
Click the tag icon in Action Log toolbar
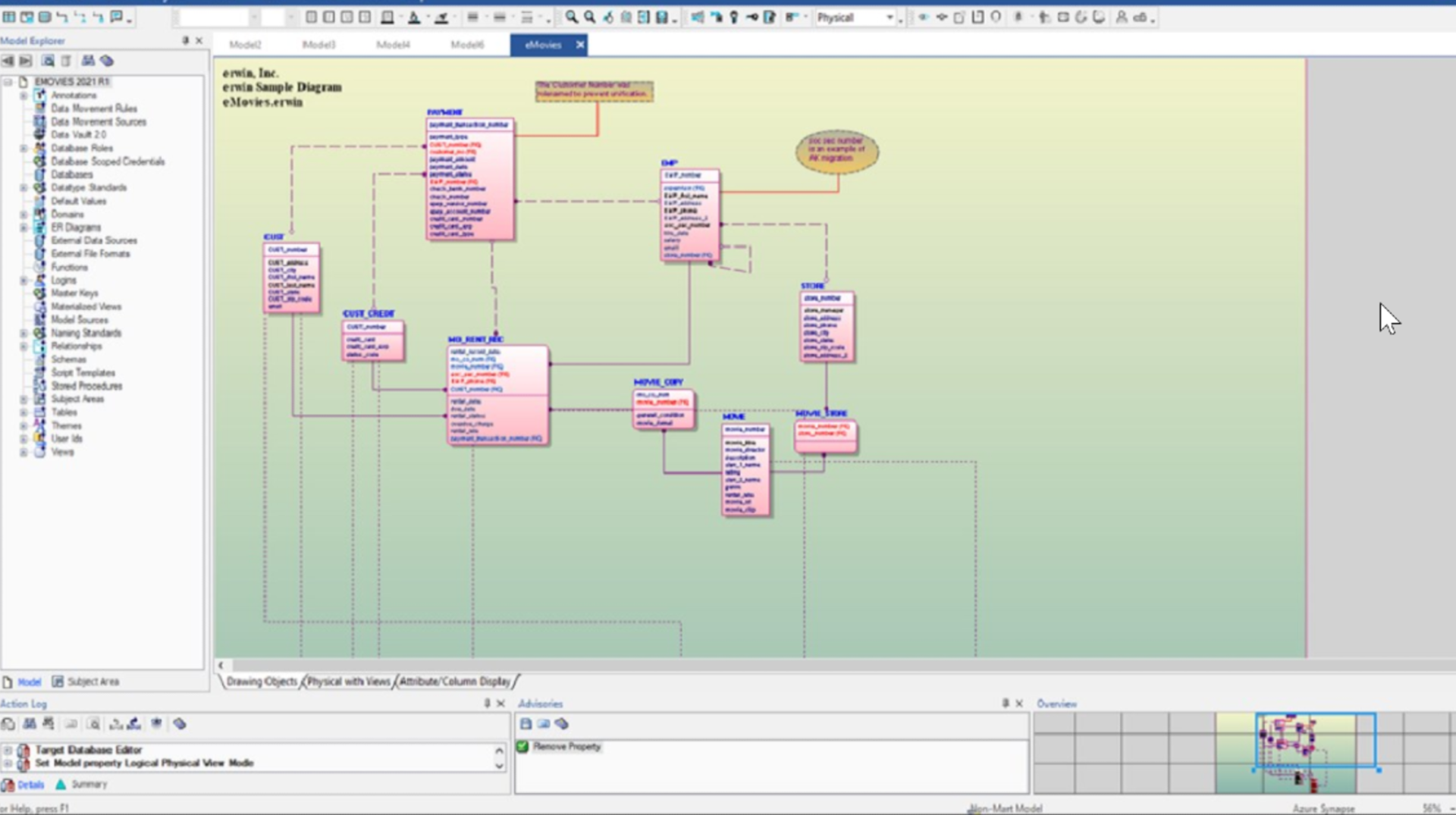[180, 724]
